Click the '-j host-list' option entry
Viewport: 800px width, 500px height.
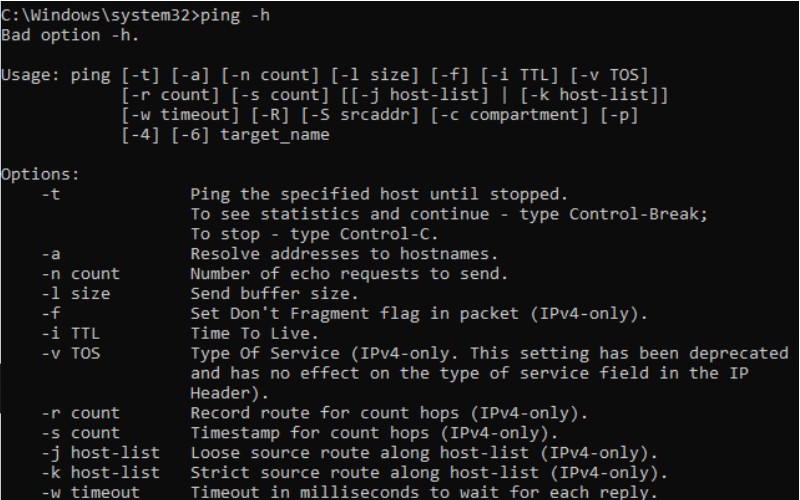[x=101, y=453]
